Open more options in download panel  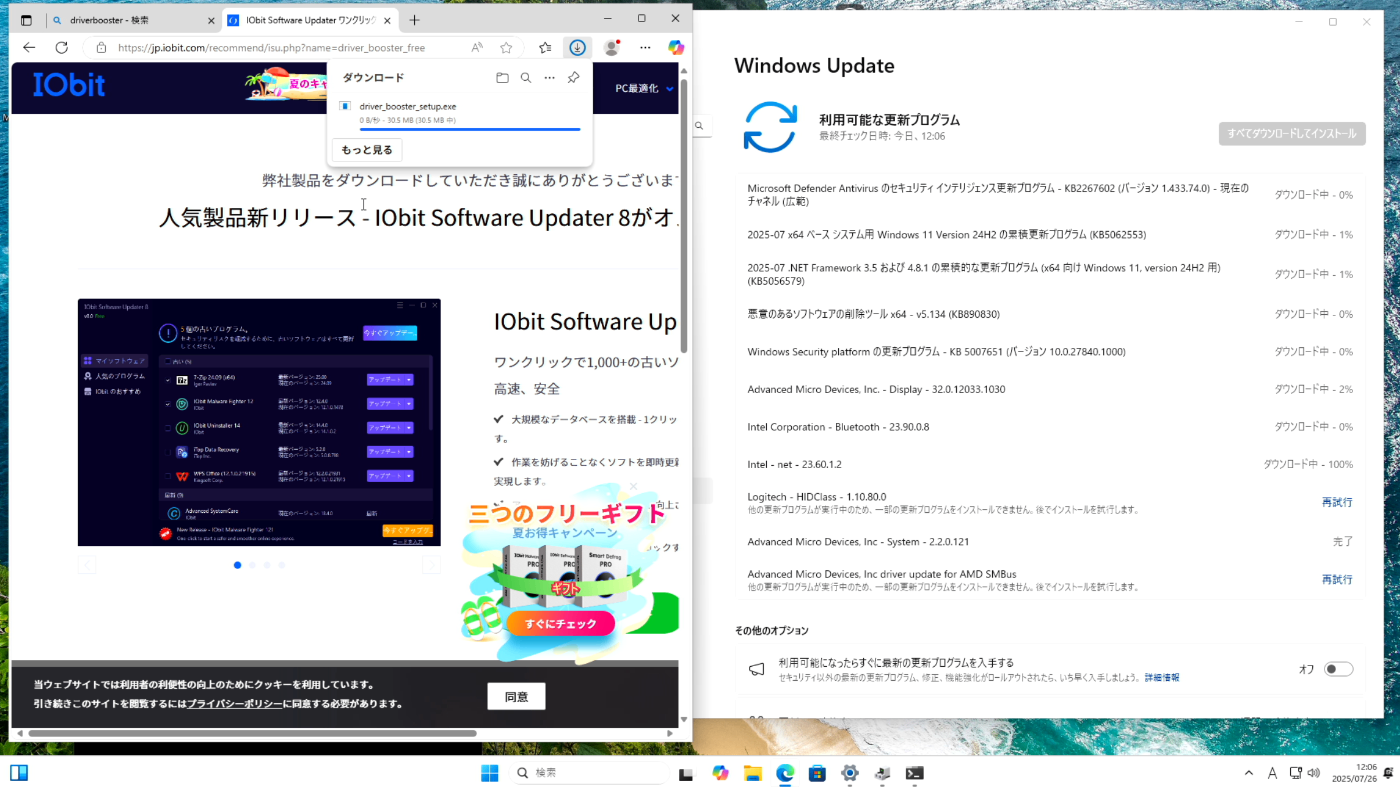click(x=549, y=77)
